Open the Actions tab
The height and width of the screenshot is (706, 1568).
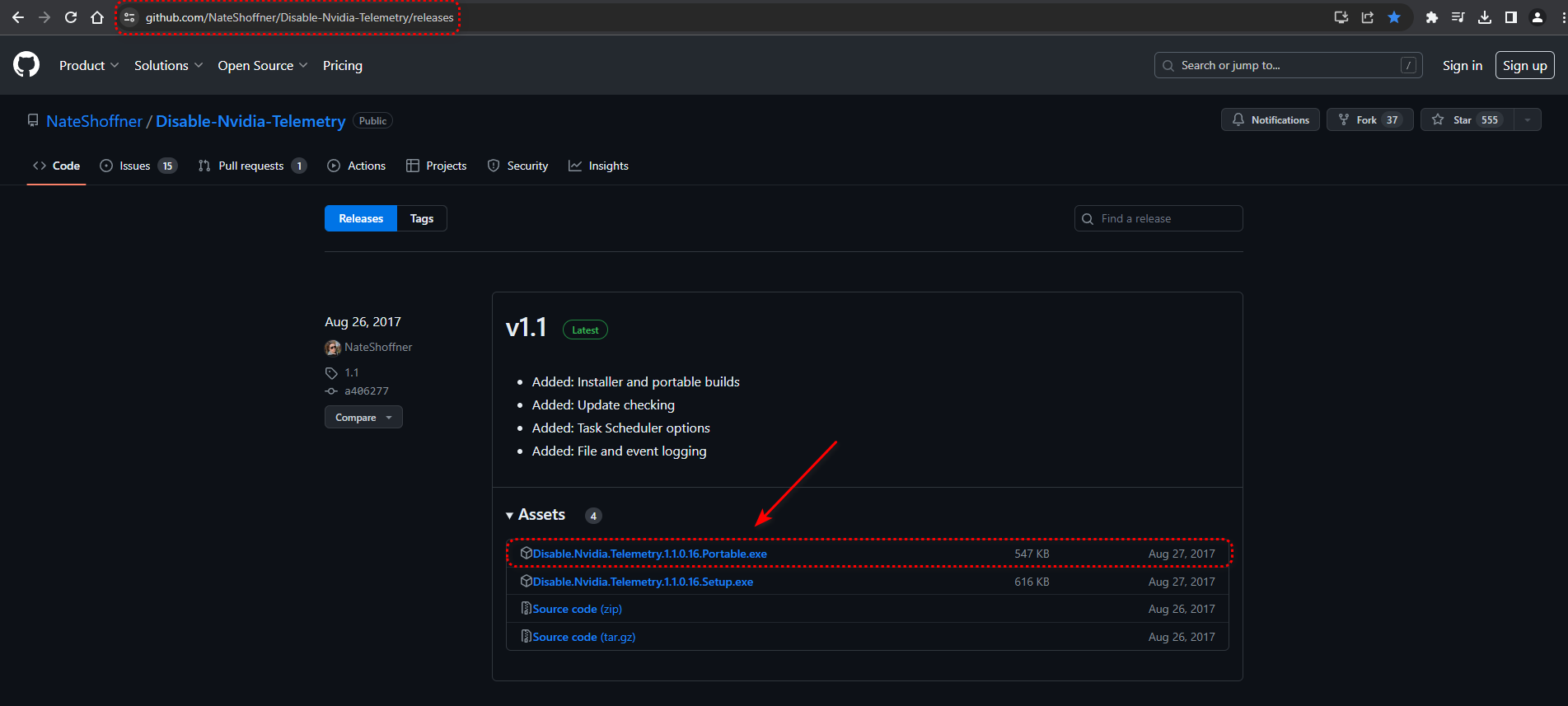[356, 166]
